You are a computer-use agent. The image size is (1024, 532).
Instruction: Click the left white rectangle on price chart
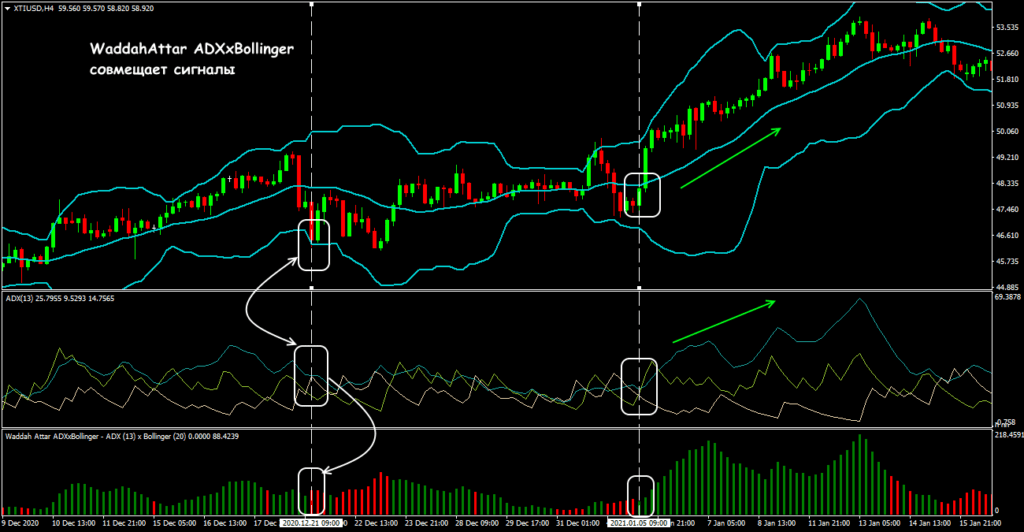(314, 248)
